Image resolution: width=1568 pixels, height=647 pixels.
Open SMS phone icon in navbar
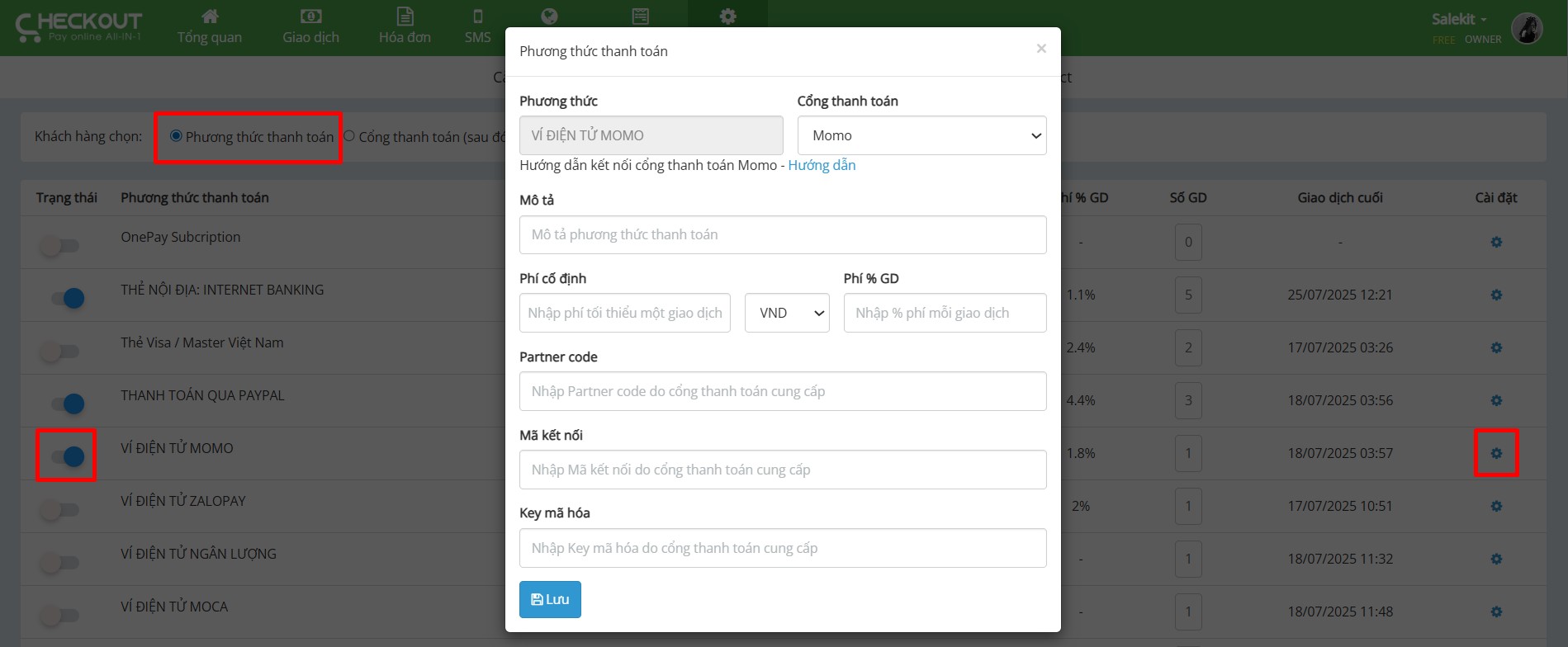tap(477, 17)
